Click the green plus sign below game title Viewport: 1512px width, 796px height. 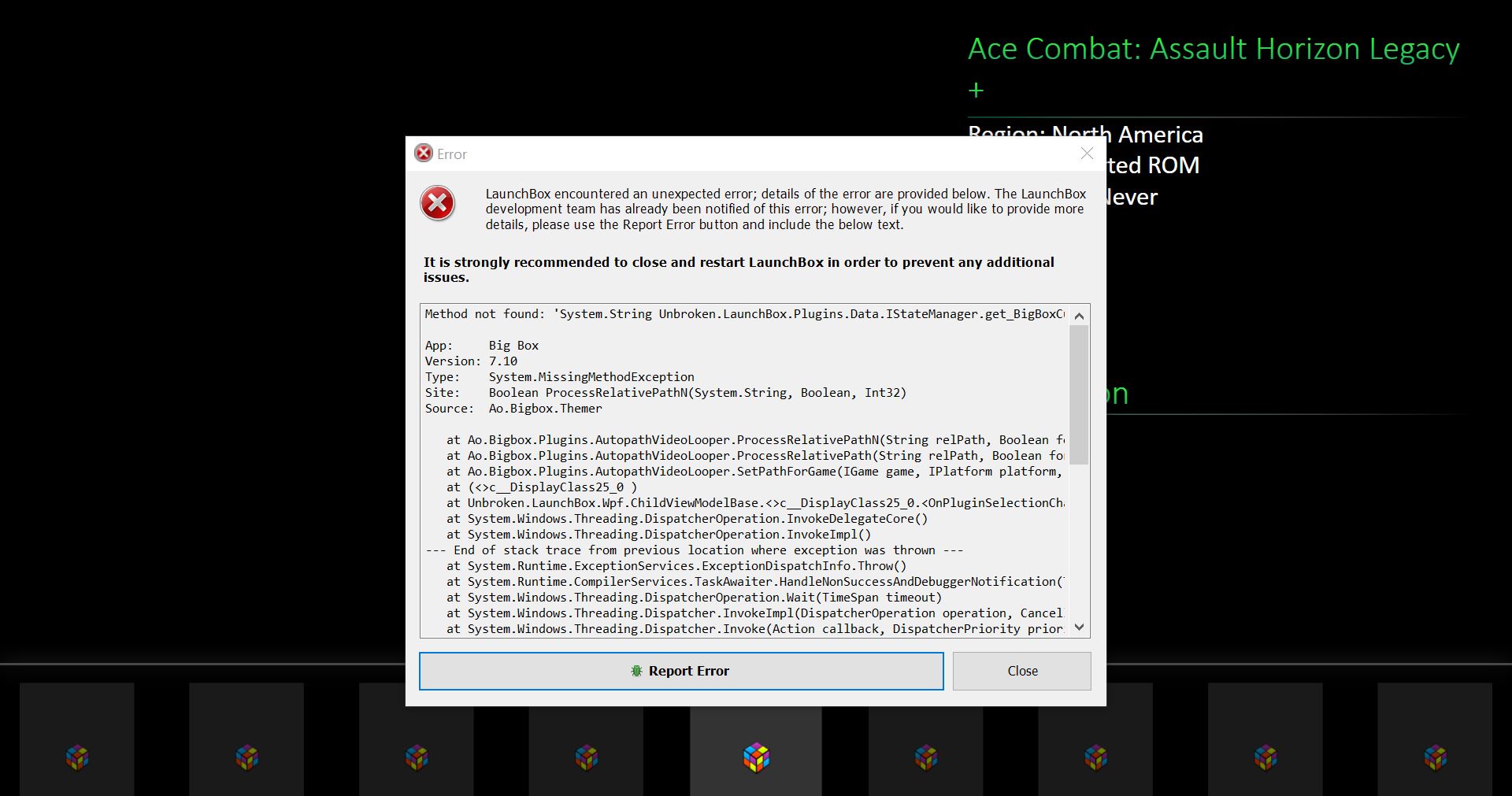tap(976, 91)
